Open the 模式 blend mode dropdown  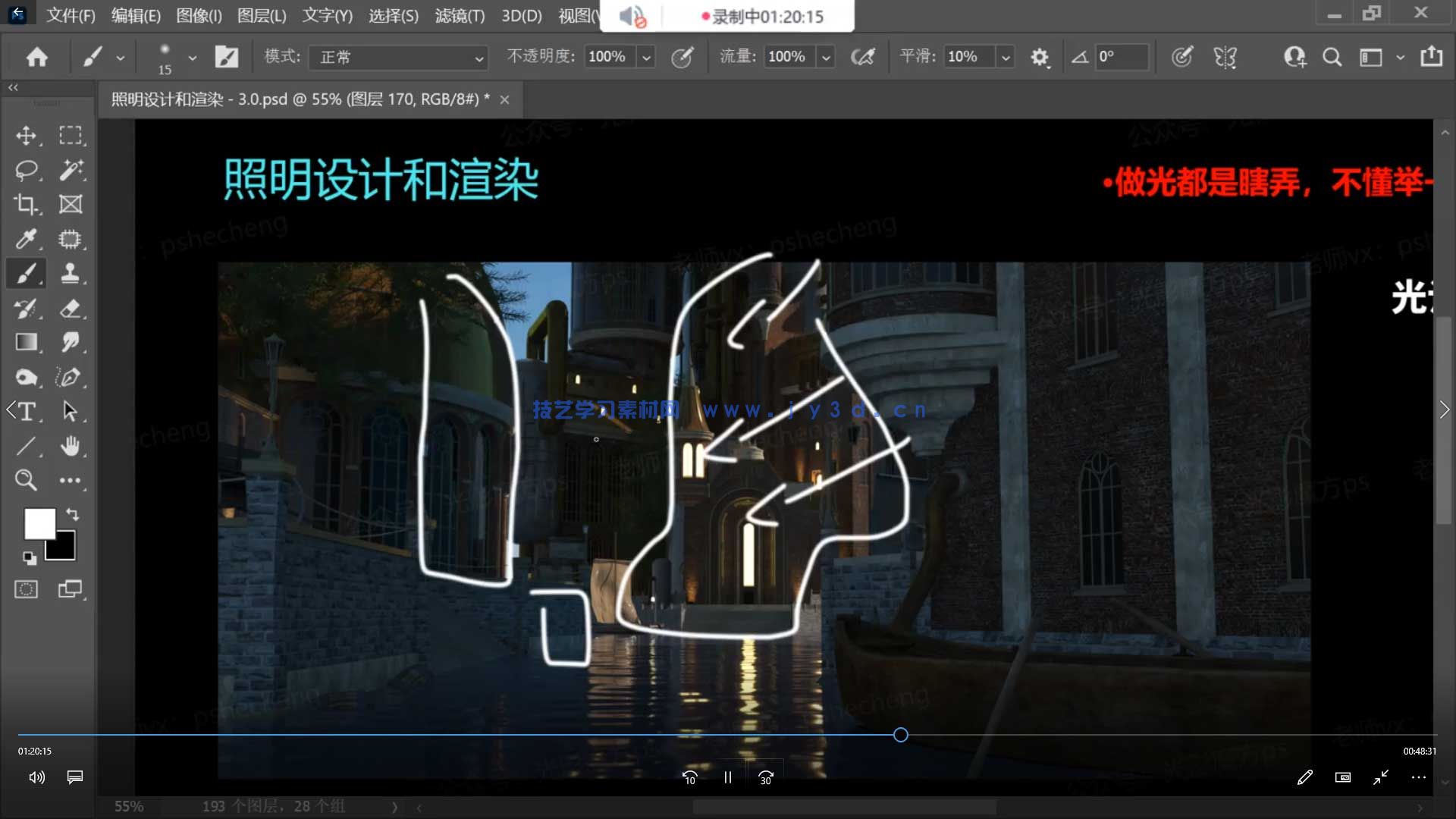[x=398, y=57]
